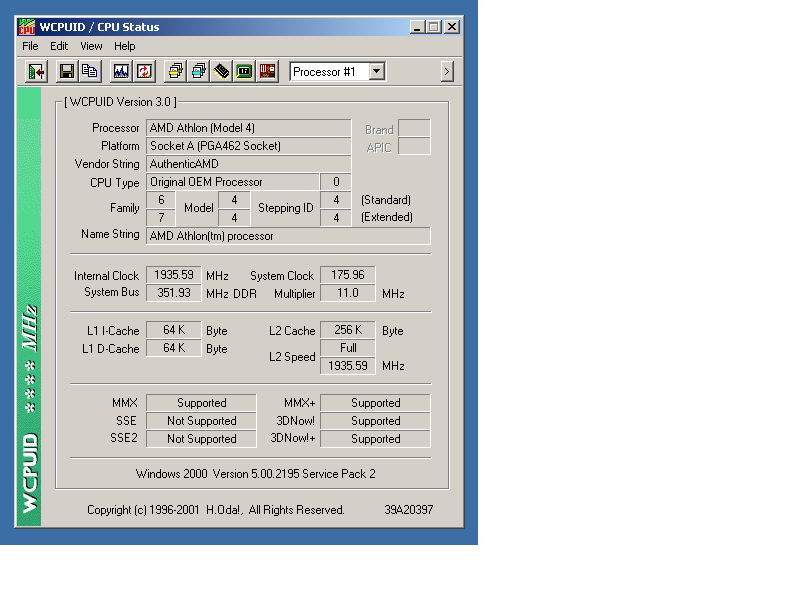The image size is (800, 600).
Task: Click the Exit door toolbar icon
Action: [x=36, y=71]
